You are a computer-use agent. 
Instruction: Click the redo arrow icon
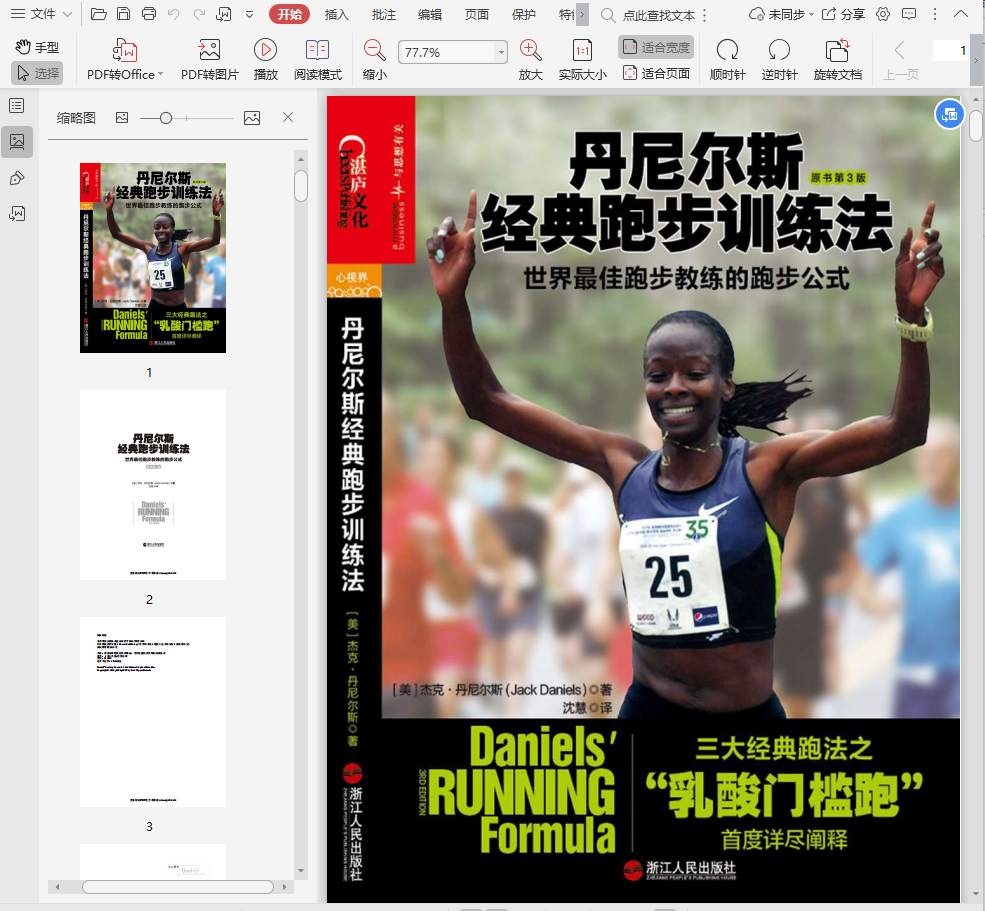tap(199, 14)
